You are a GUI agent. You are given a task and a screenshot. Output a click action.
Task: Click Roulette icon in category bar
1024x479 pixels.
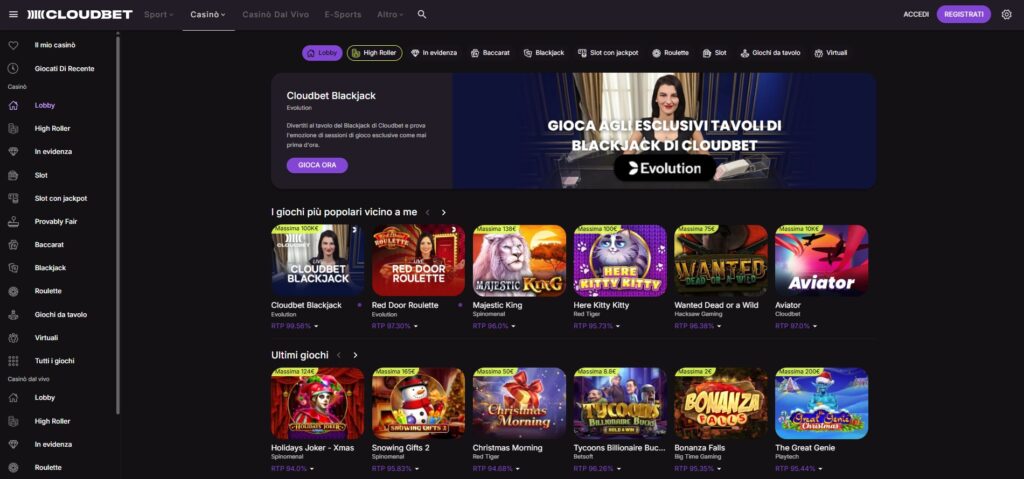(x=656, y=53)
